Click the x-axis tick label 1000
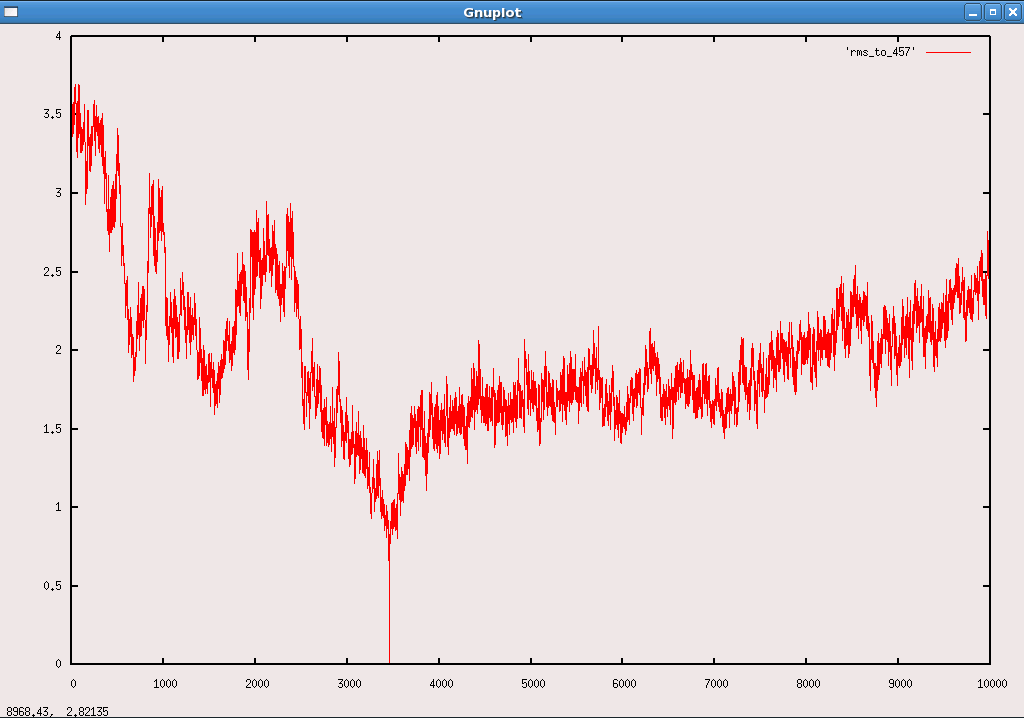Viewport: 1024px width, 718px height. click(165, 684)
